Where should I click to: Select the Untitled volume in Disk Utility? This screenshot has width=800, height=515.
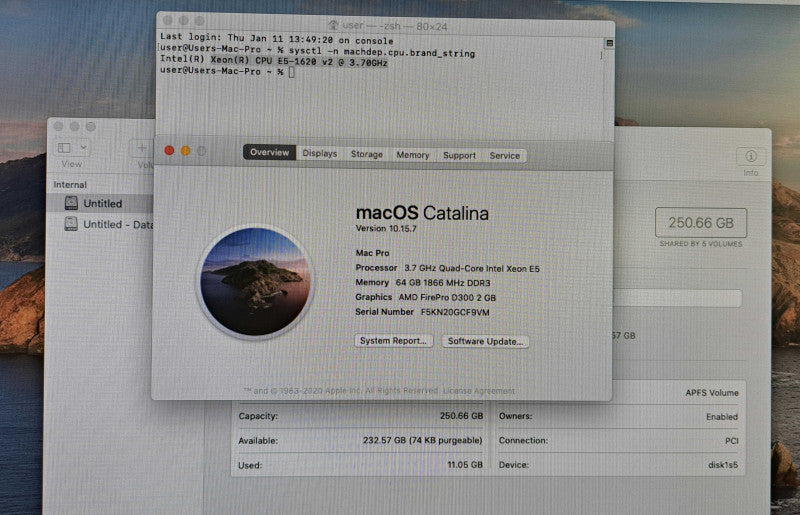pos(102,203)
